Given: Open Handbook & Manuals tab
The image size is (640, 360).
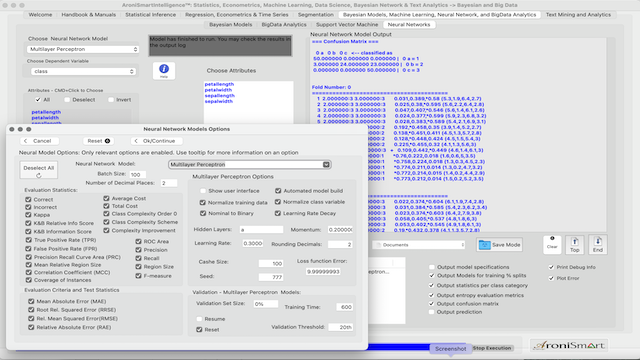Looking at the screenshot, I should tap(89, 15).
